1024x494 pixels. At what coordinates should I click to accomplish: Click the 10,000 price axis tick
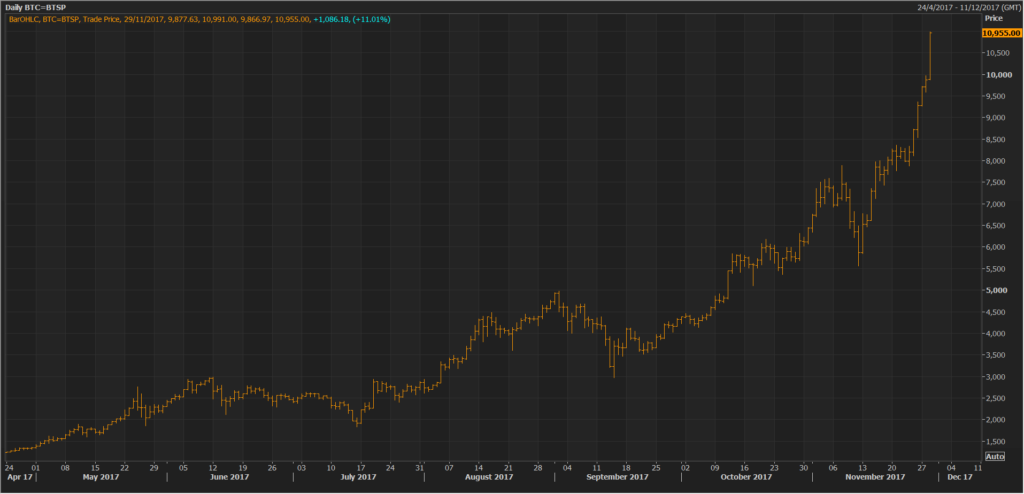point(999,75)
